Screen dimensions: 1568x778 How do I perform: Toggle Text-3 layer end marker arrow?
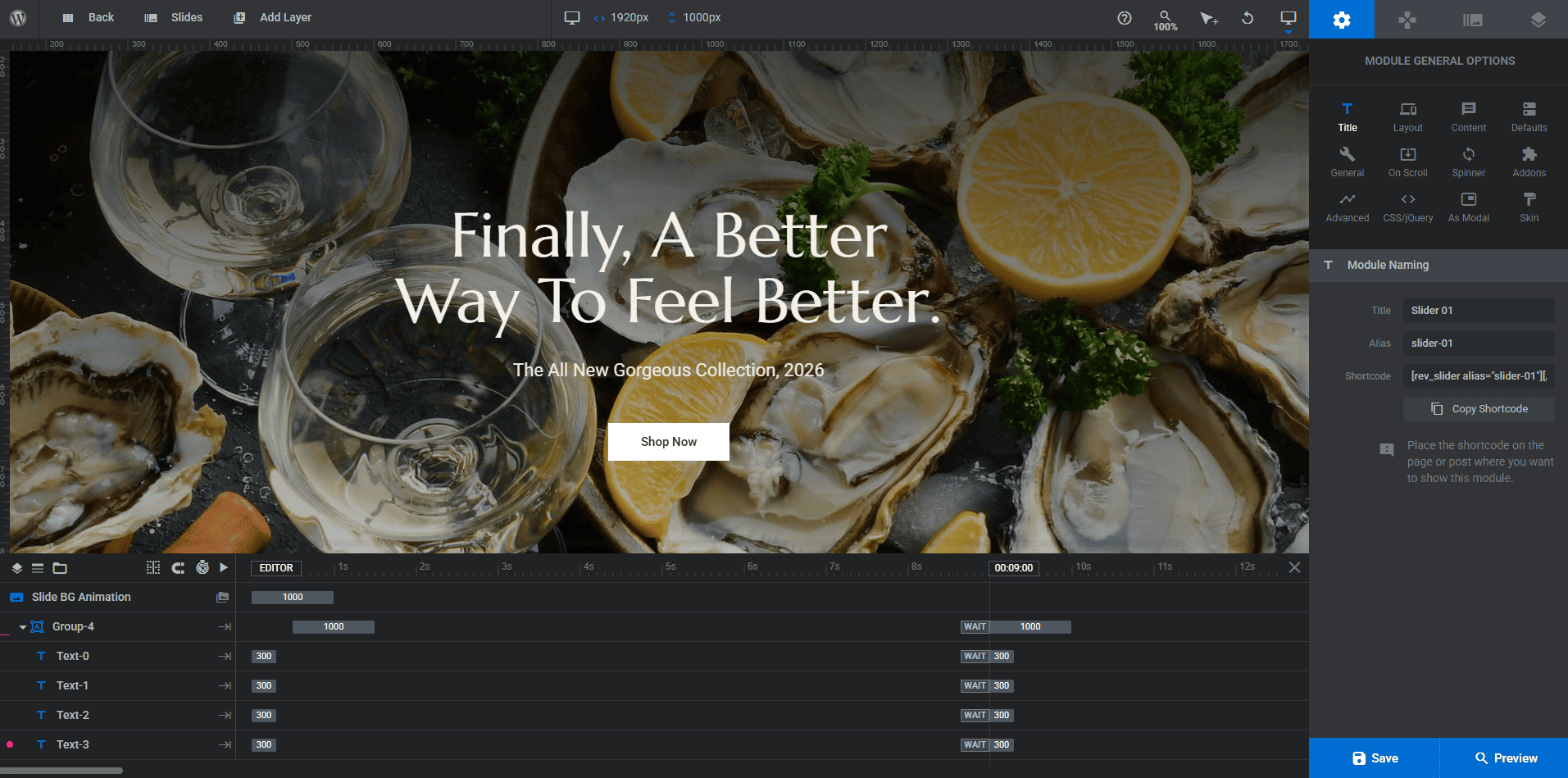coord(224,744)
